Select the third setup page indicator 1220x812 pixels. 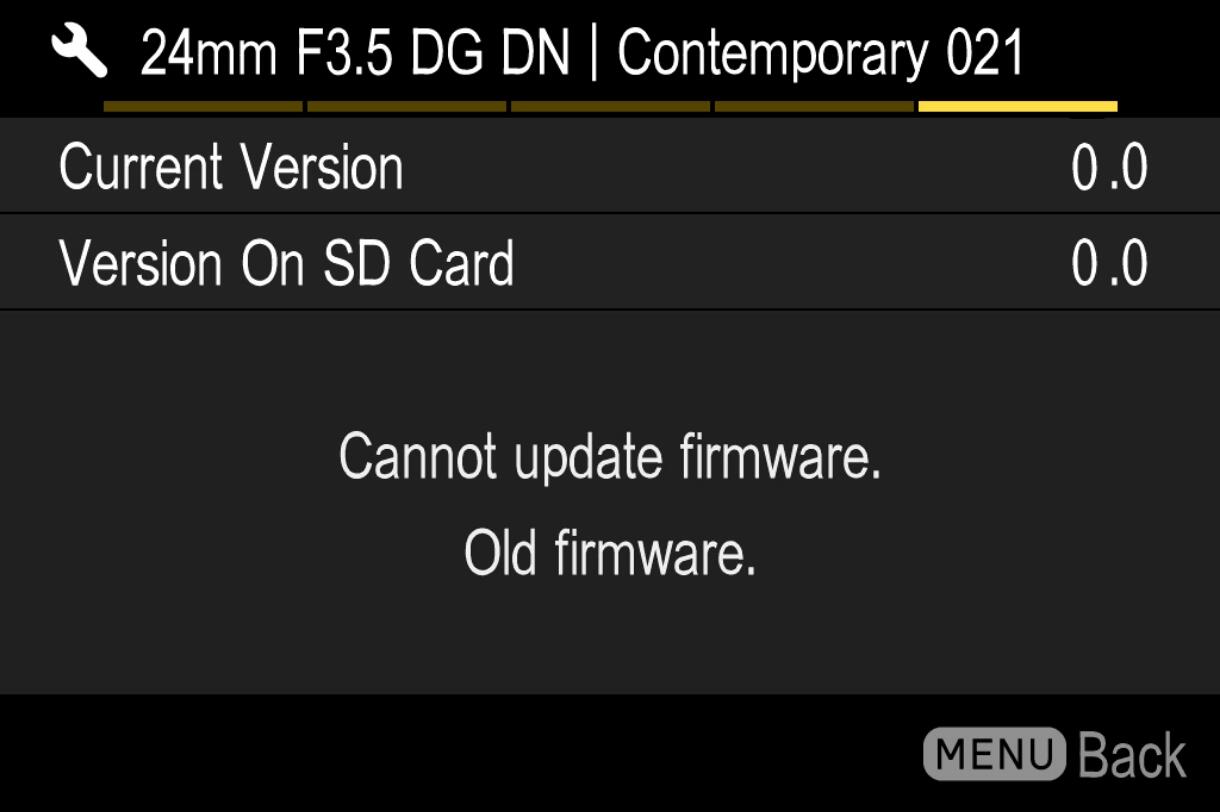610,105
